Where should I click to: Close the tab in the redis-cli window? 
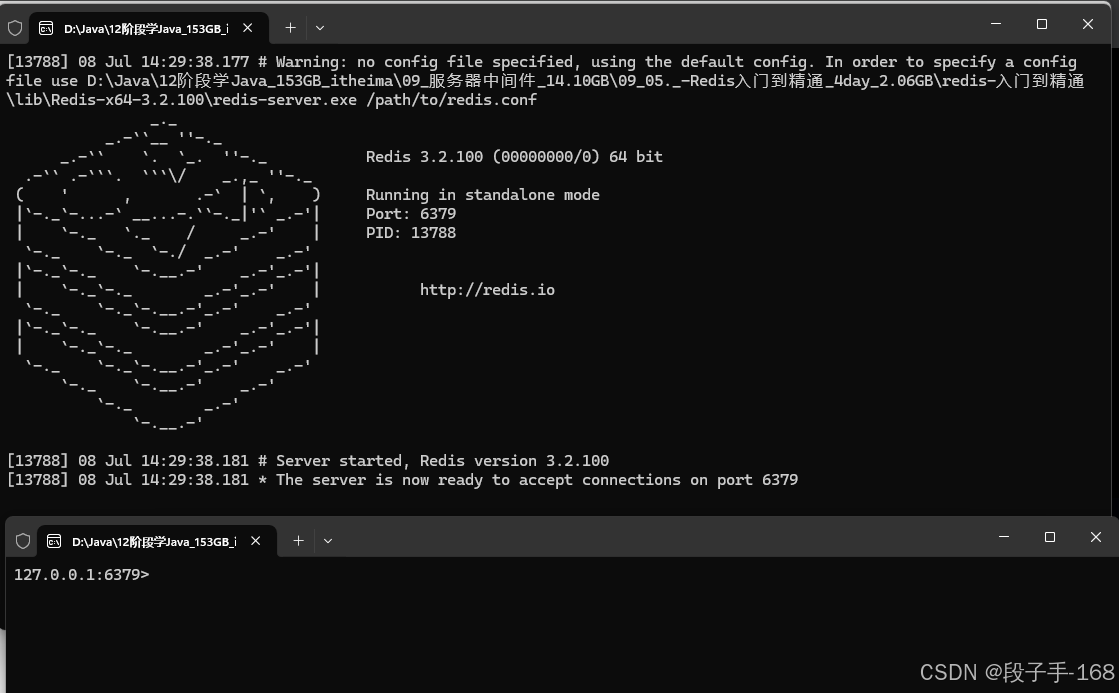255,541
